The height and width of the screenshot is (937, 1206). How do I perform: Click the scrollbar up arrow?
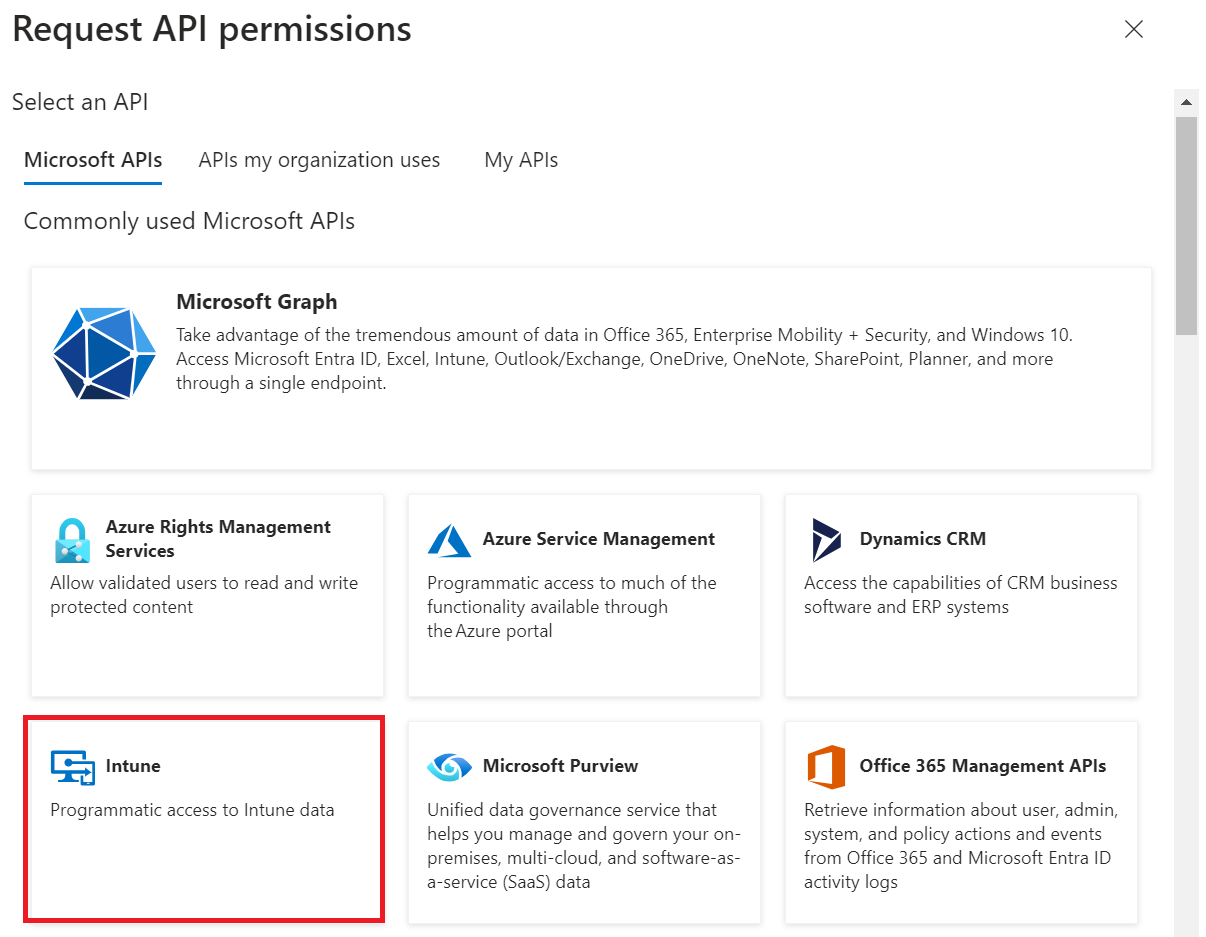1186,102
